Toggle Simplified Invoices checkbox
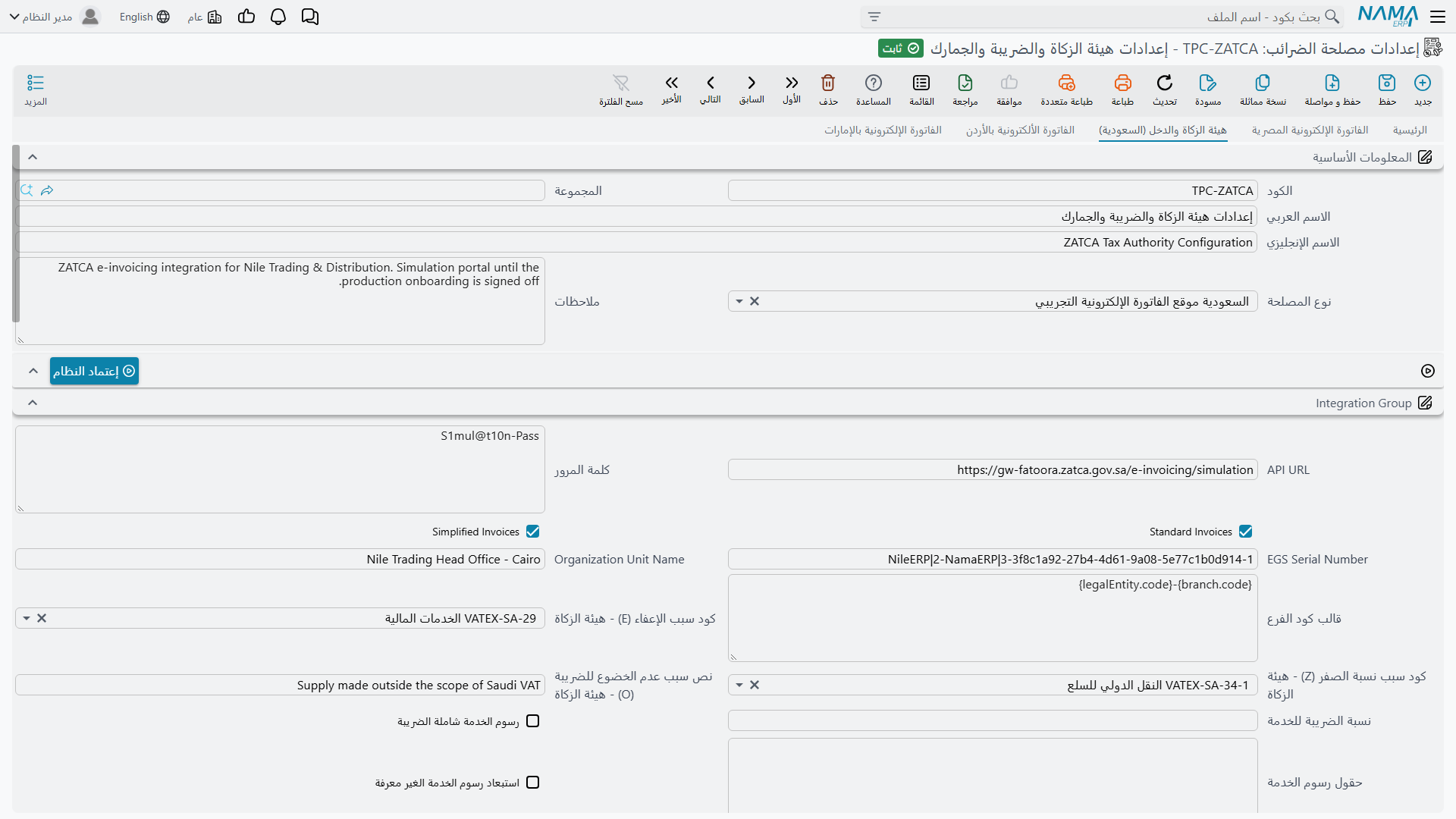1456x819 pixels. [x=533, y=532]
